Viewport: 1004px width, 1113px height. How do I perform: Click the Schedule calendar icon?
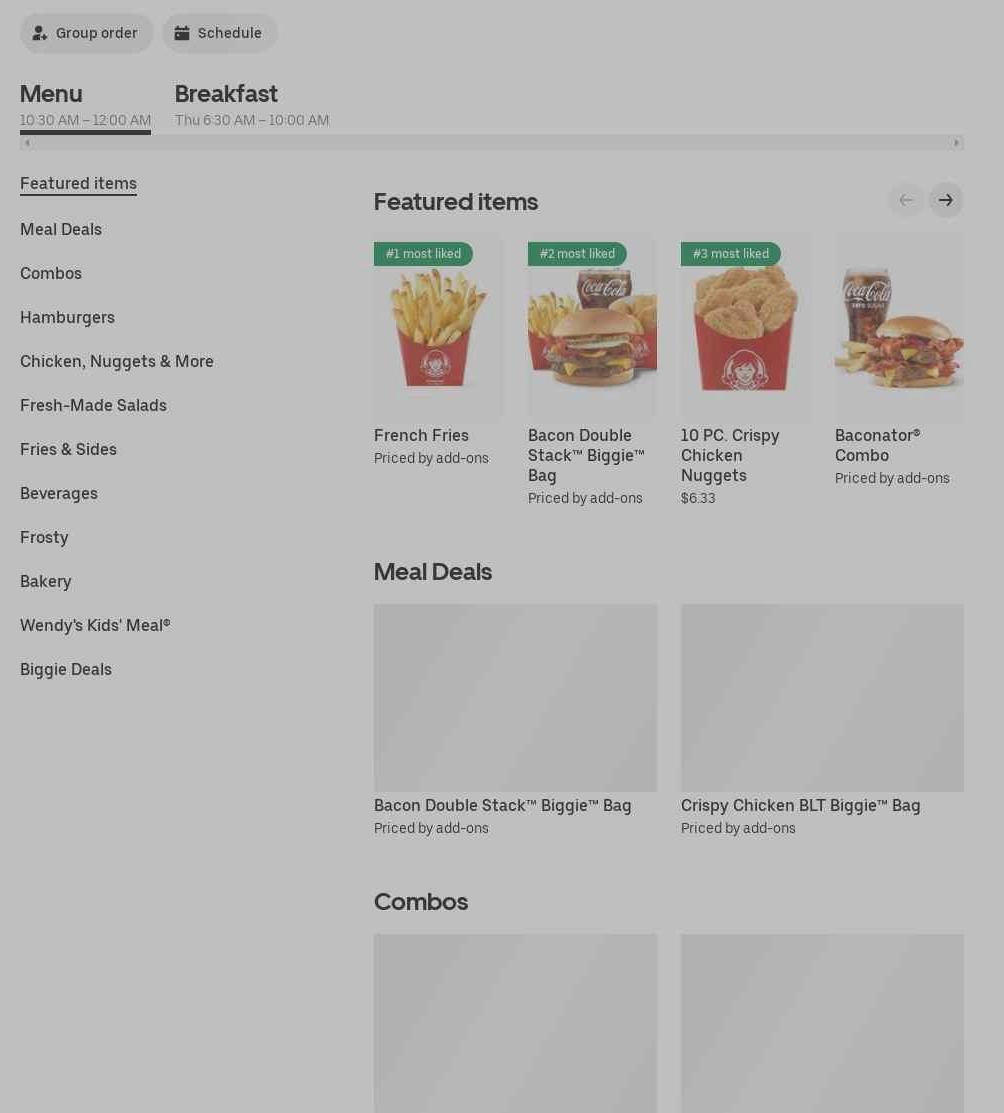(x=182, y=33)
